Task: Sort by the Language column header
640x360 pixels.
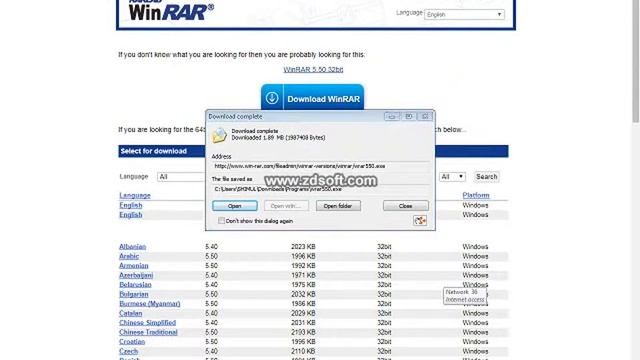Action: click(135, 196)
